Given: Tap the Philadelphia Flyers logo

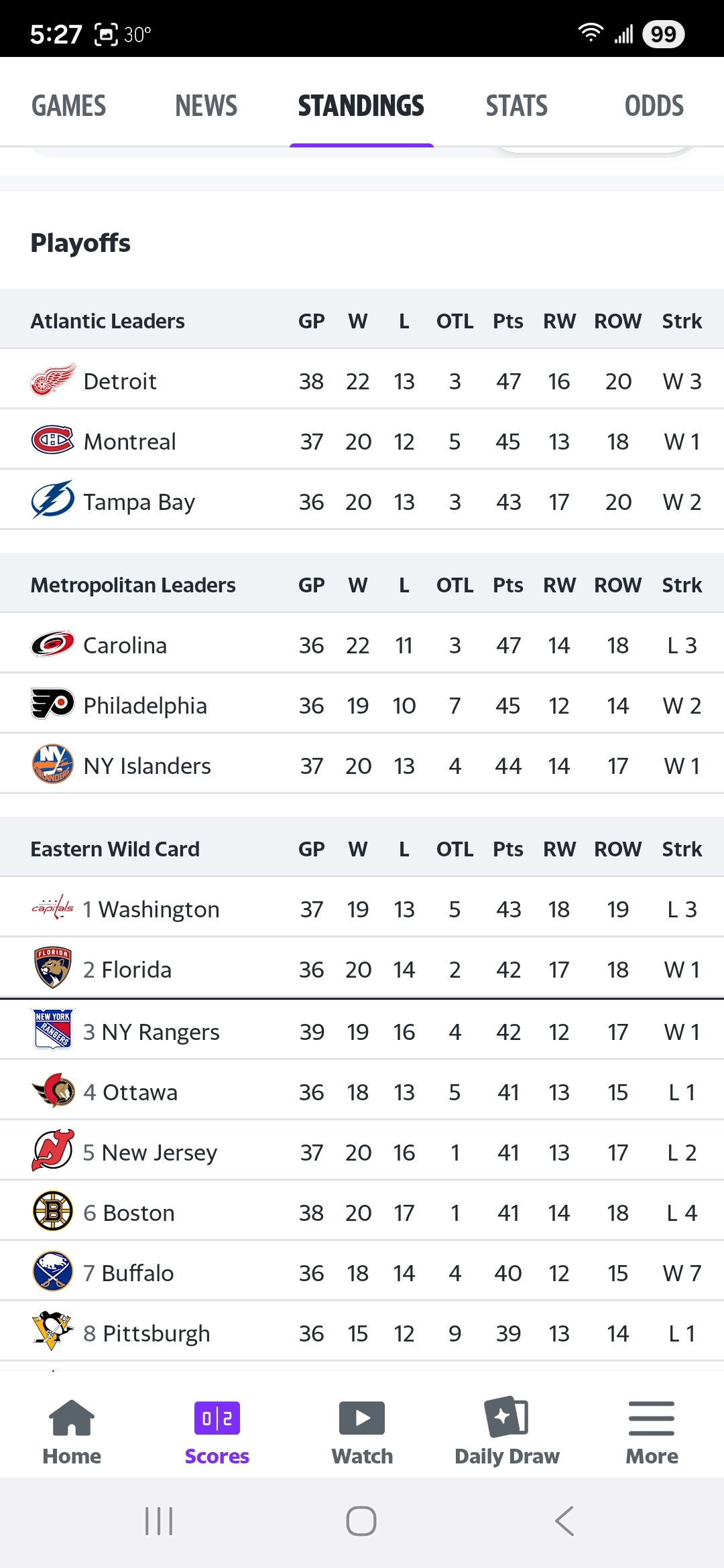Looking at the screenshot, I should coord(52,704).
